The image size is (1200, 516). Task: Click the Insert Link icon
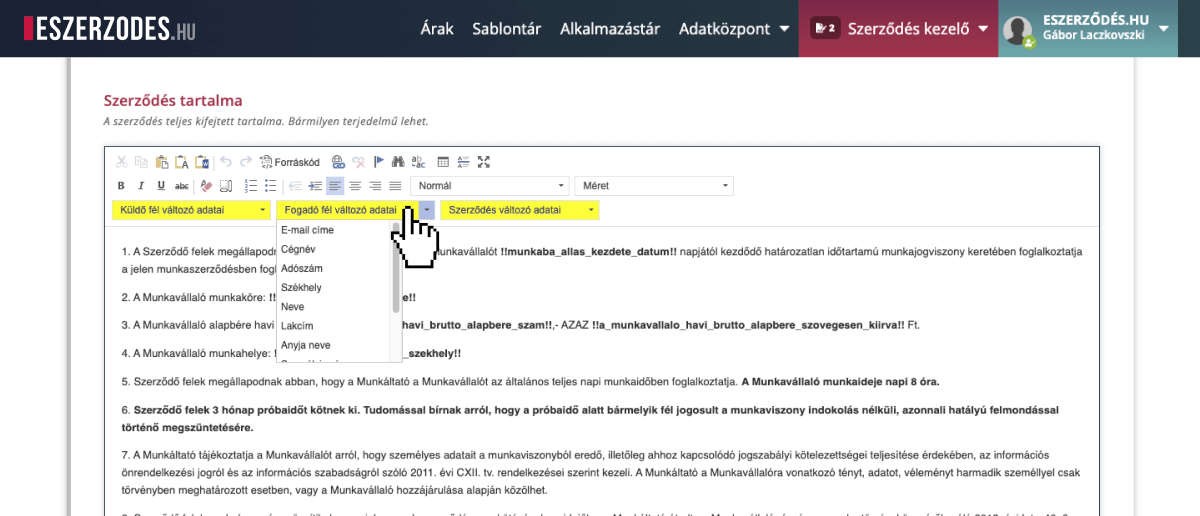(x=338, y=161)
